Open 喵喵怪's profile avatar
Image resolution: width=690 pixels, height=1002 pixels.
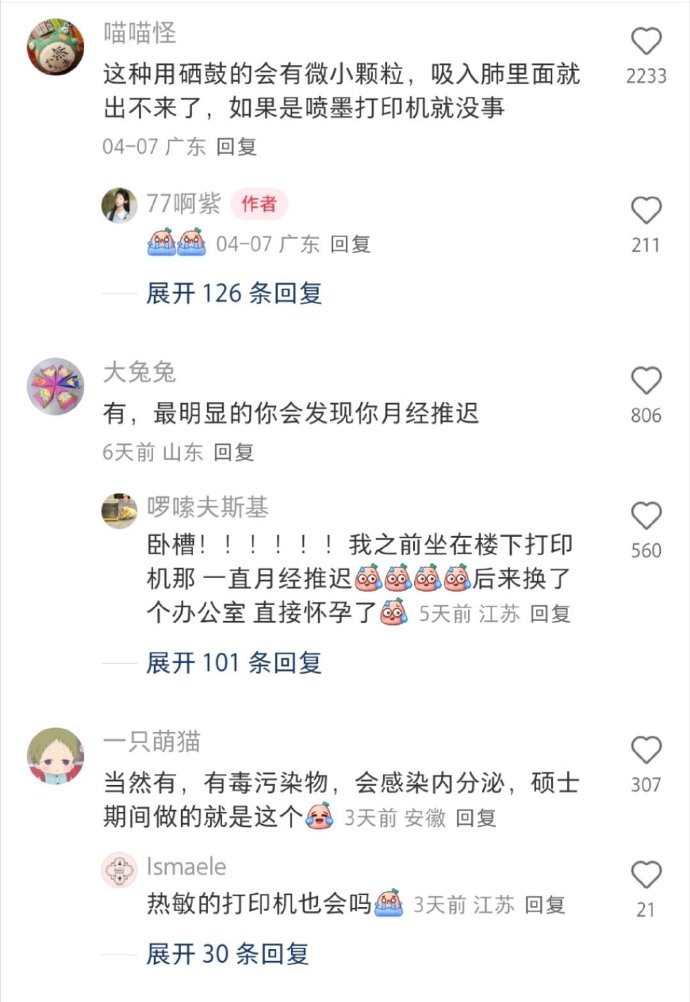[56, 47]
